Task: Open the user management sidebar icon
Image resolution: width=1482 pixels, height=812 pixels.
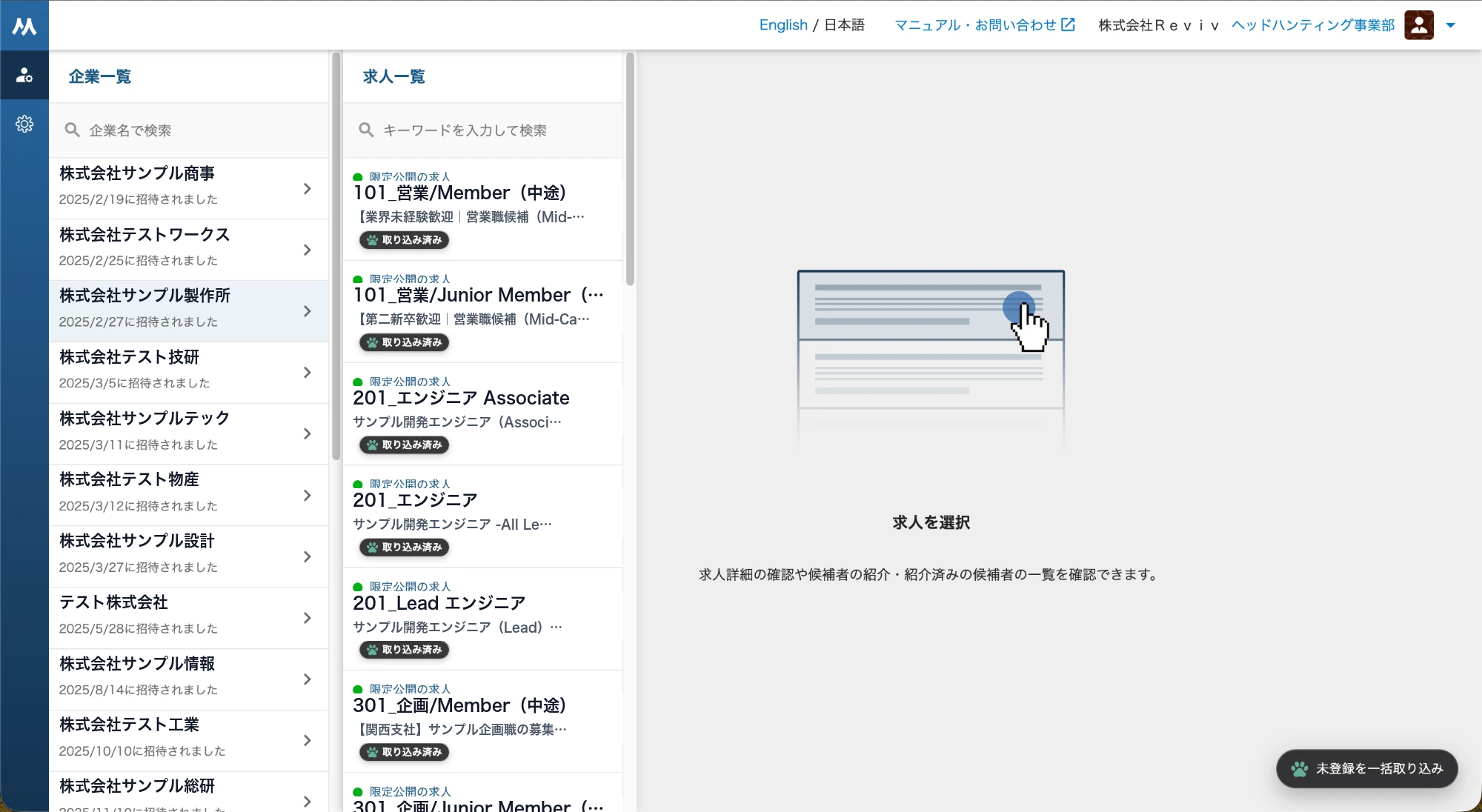Action: click(24, 75)
